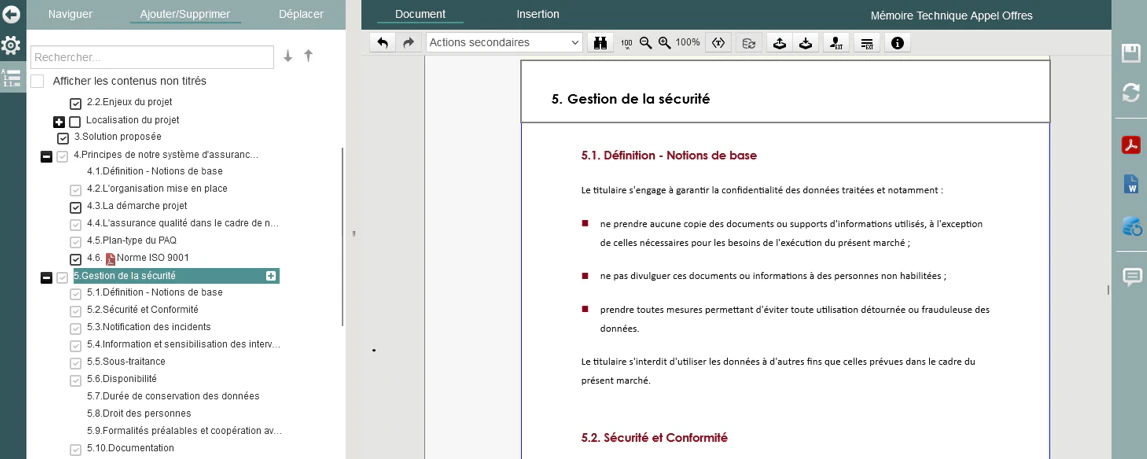The image size is (1147, 459).
Task: Uncheck '2.2.Enjeux du projet' checkbox
Action: [75, 103]
